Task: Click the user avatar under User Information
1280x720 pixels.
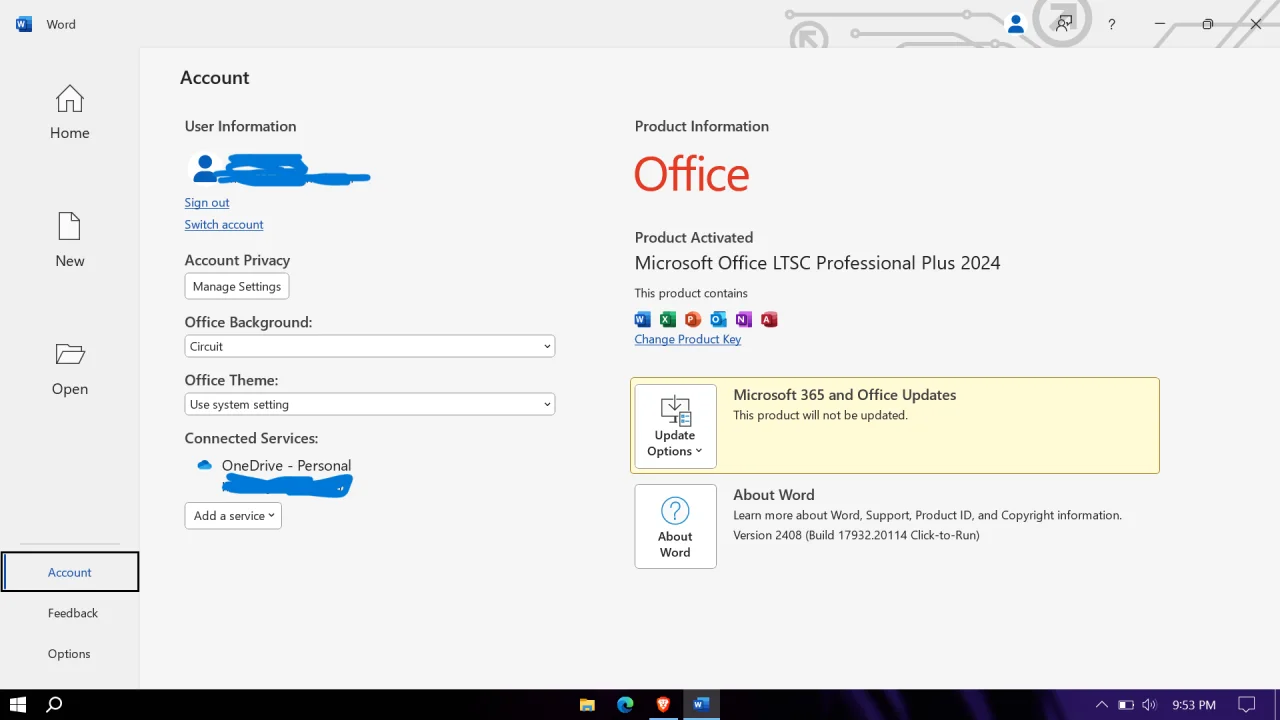Action: click(205, 168)
